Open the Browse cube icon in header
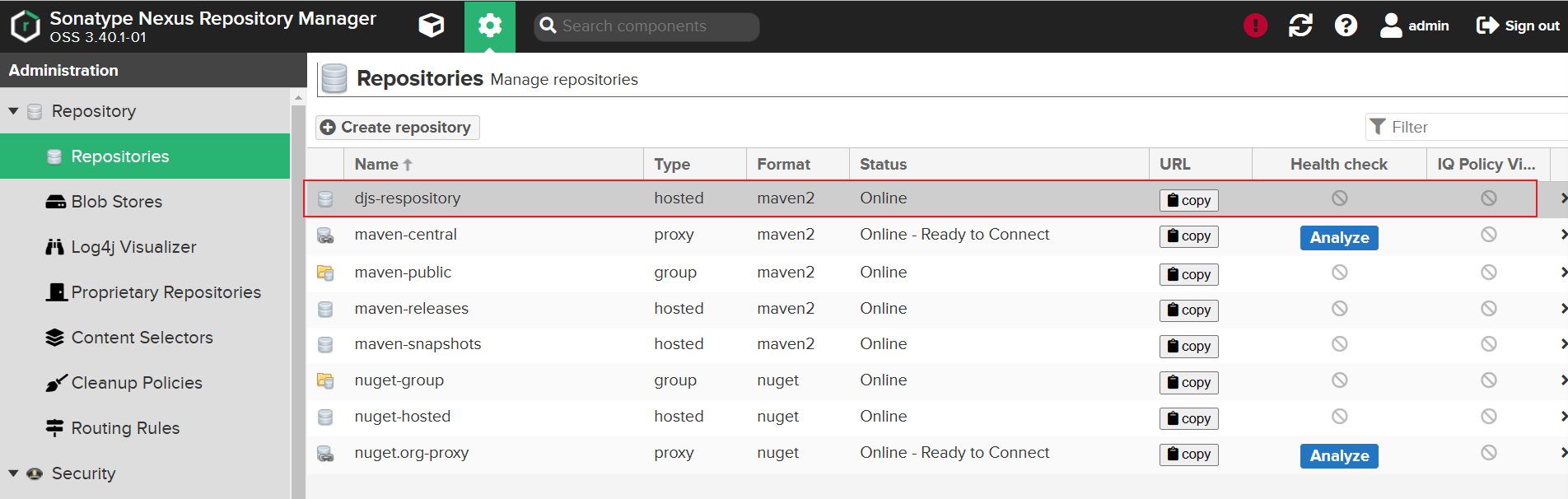The width and height of the screenshot is (1568, 499). pyautogui.click(x=431, y=26)
